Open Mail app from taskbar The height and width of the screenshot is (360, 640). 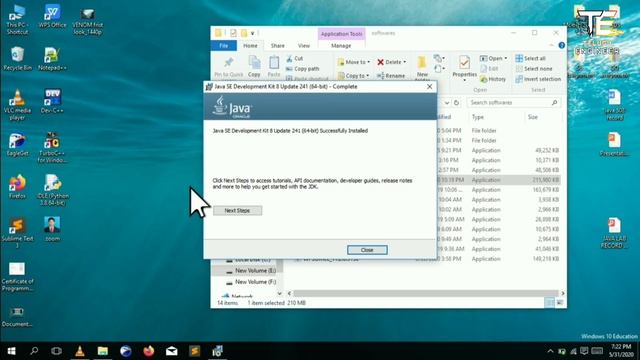[x=171, y=351]
